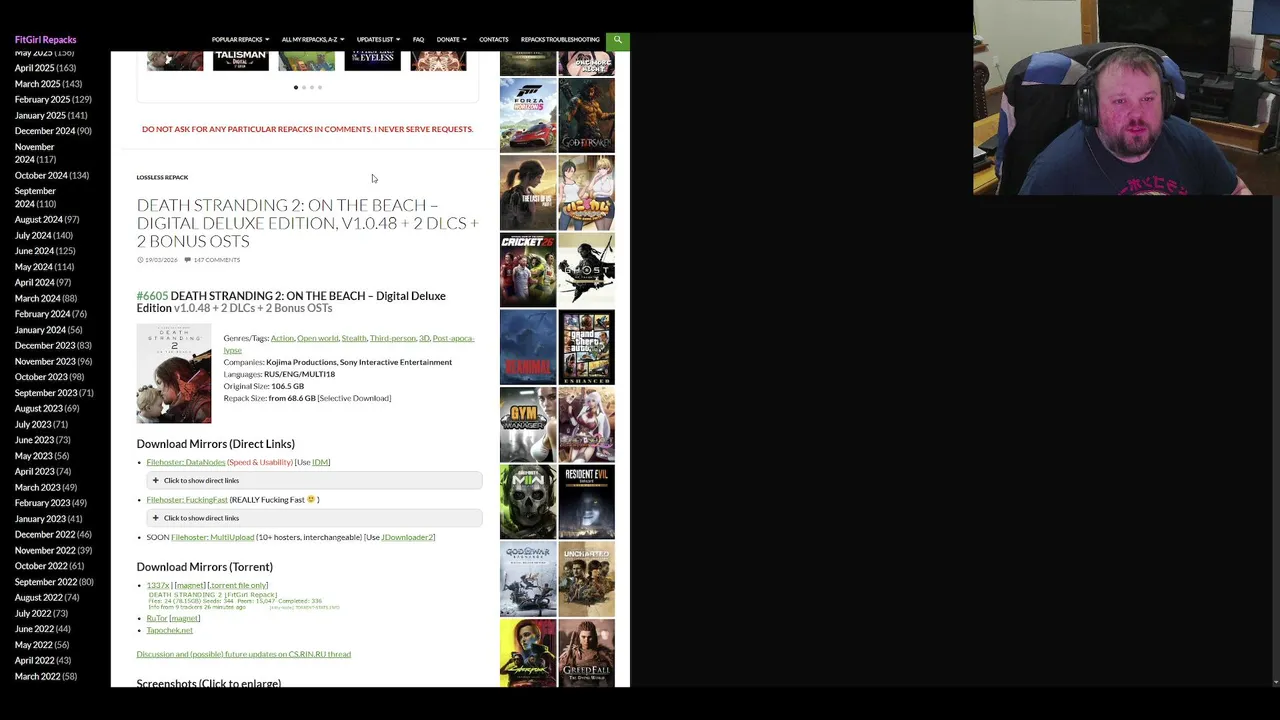Open the January 2023 archive link
1280x720 pixels.
click(x=40, y=519)
